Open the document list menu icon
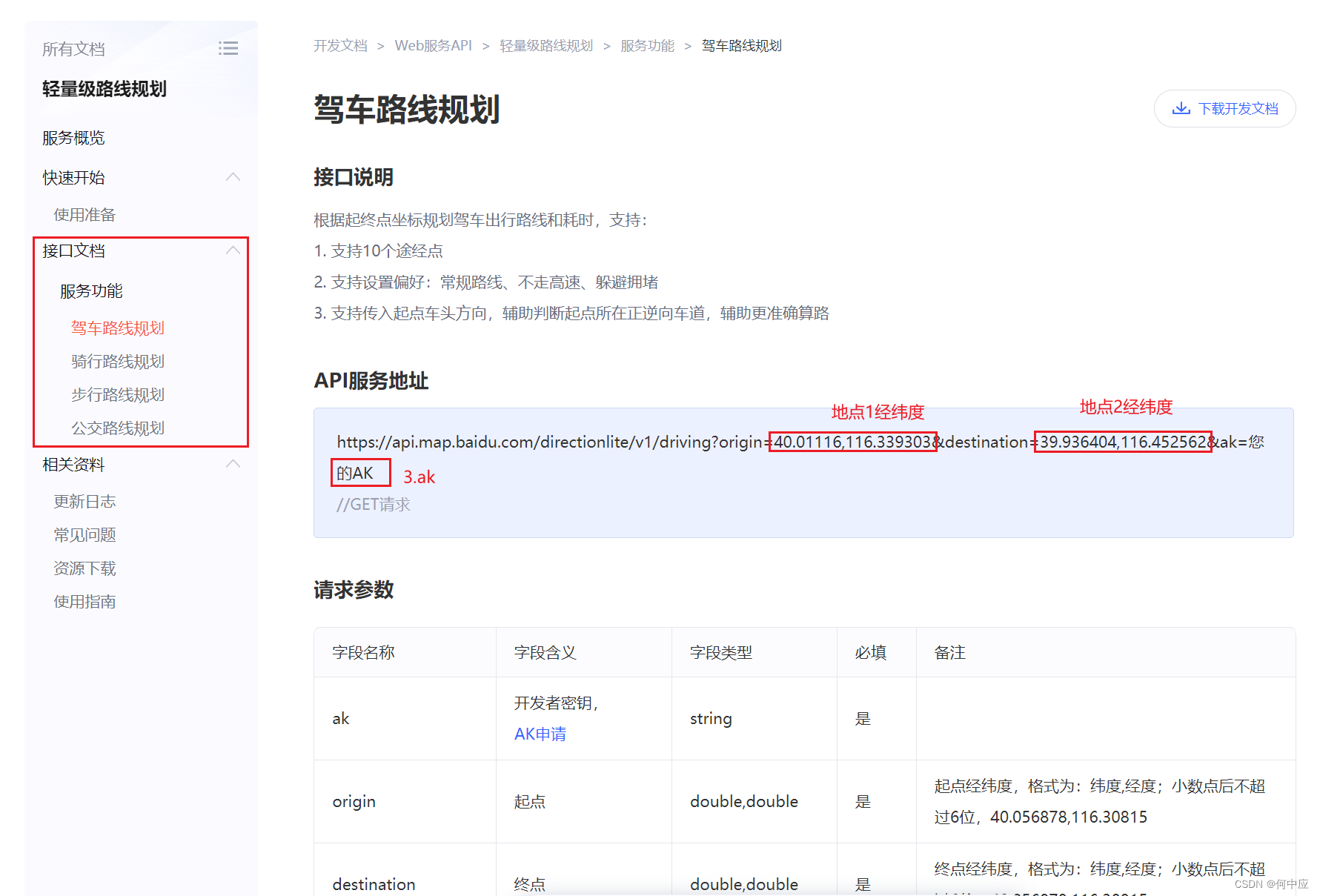 point(228,48)
